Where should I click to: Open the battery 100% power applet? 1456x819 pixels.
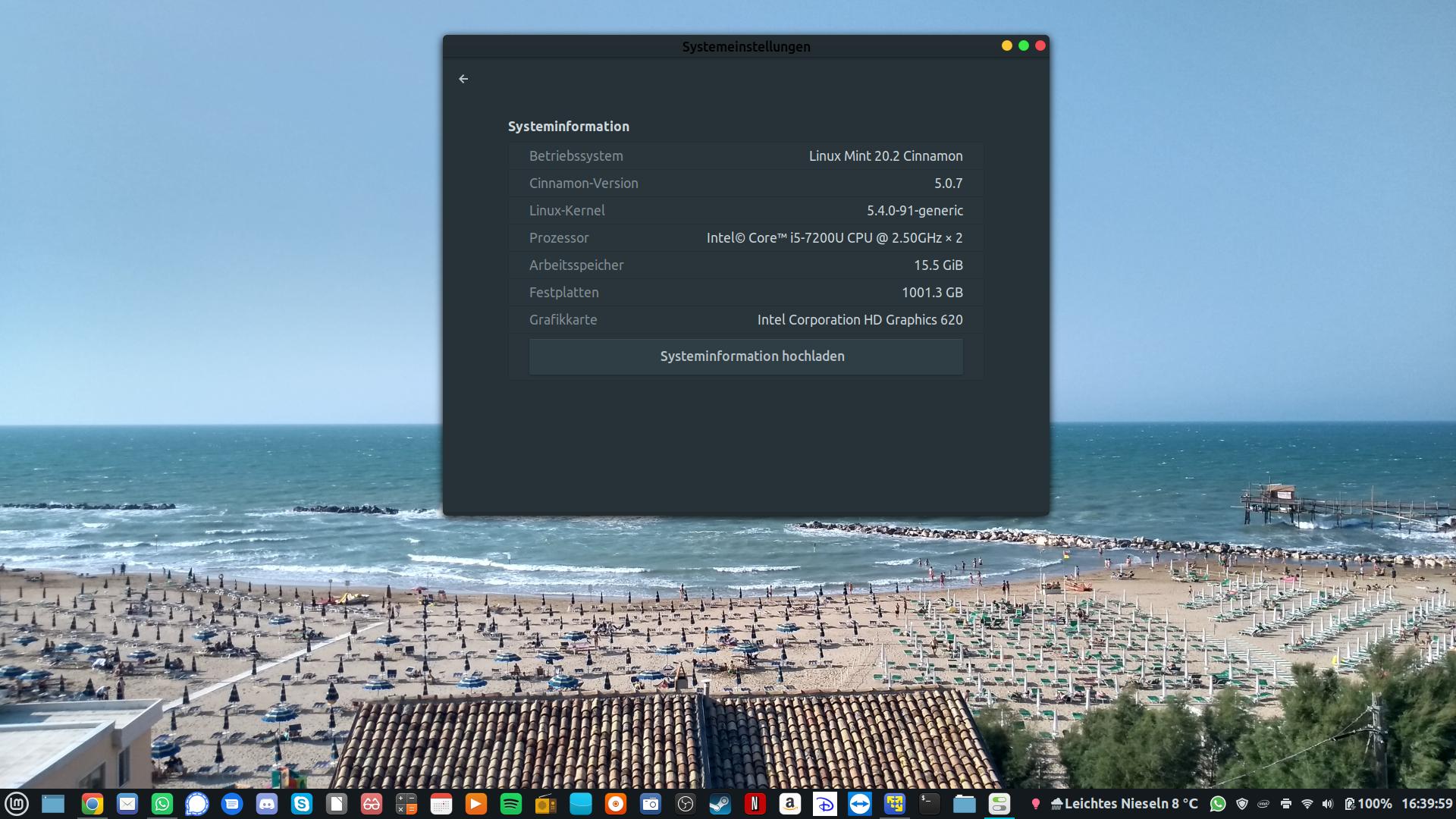pos(1368,804)
